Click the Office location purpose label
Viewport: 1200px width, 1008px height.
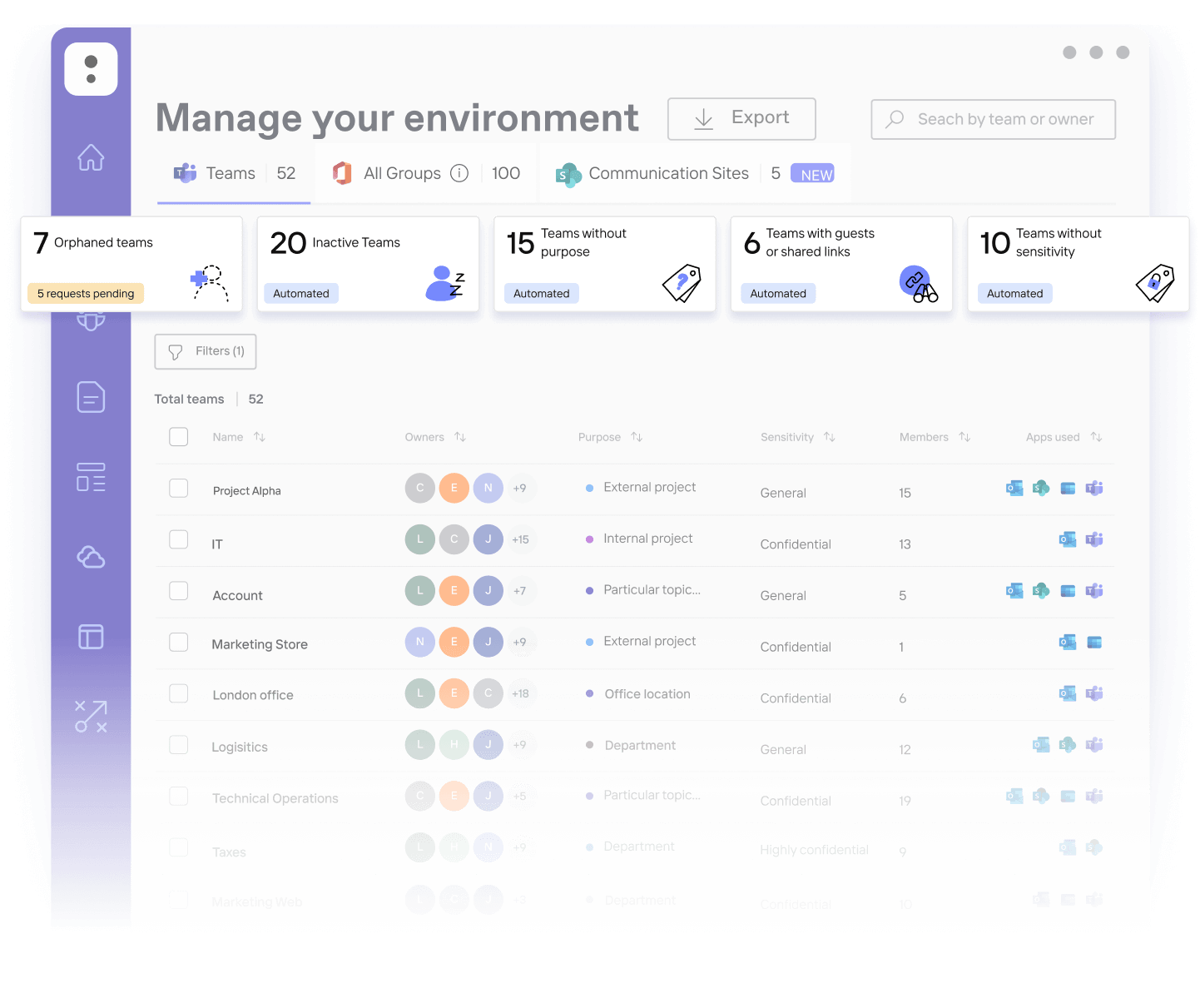tap(647, 694)
